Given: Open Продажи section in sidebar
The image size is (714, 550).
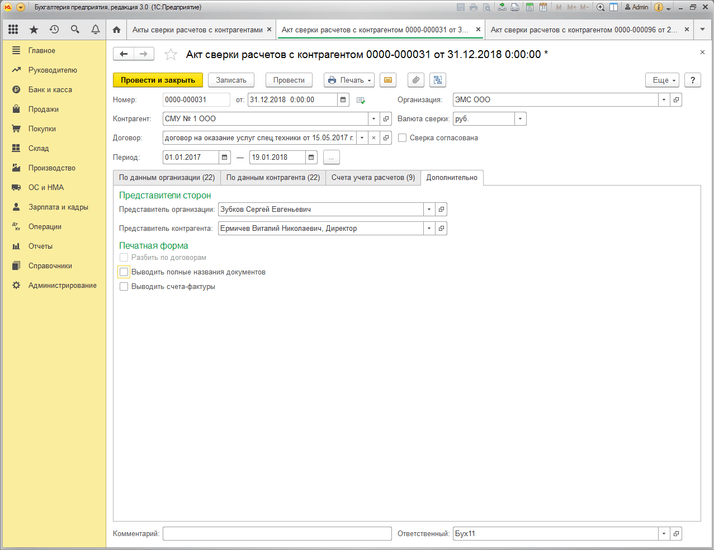Looking at the screenshot, I should click(x=43, y=109).
